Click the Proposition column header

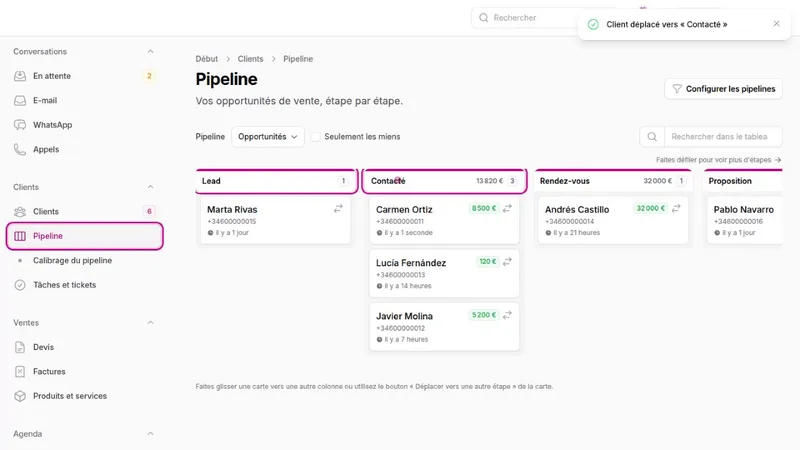pos(742,181)
